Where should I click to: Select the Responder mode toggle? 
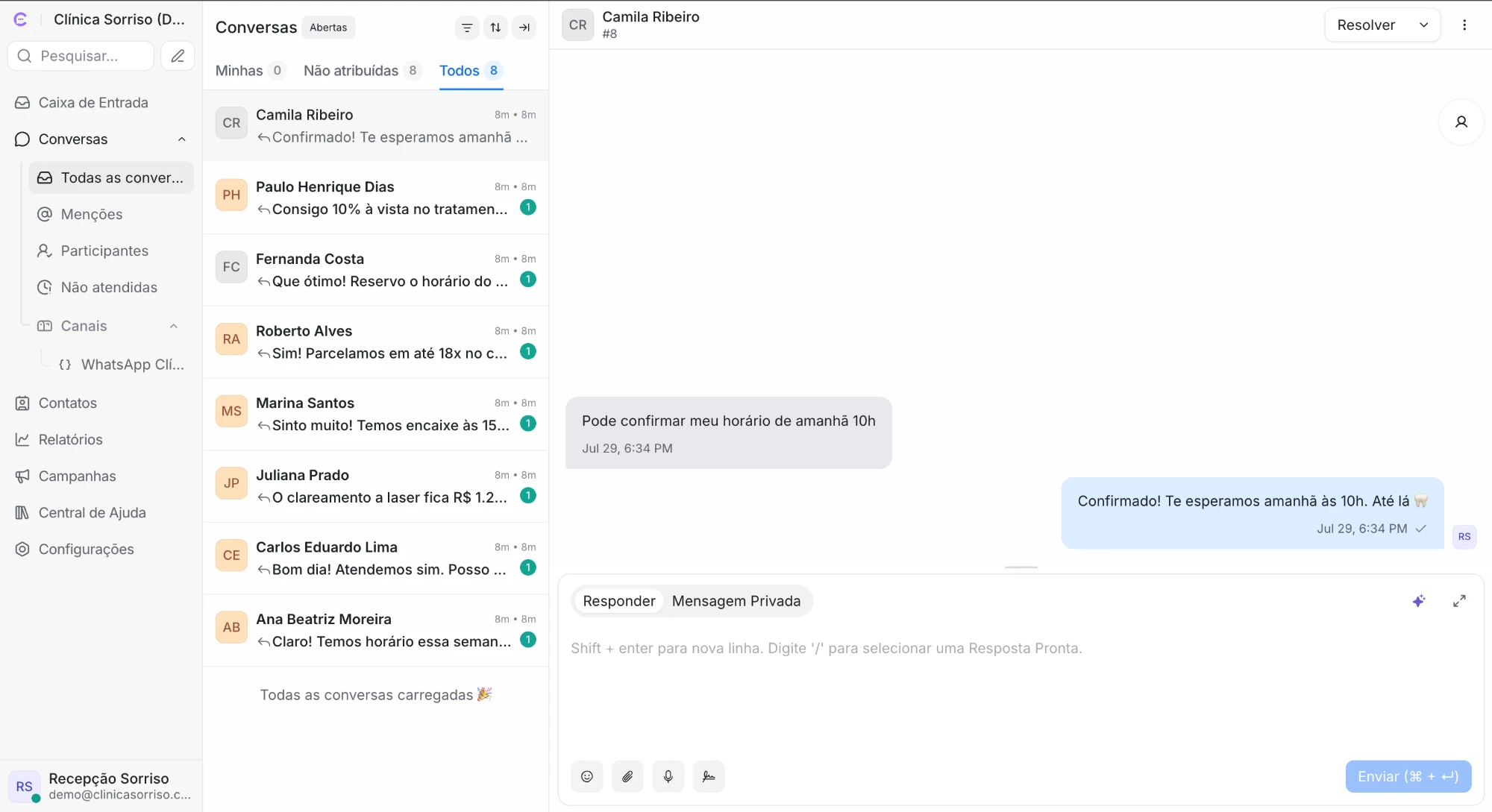(x=619, y=601)
